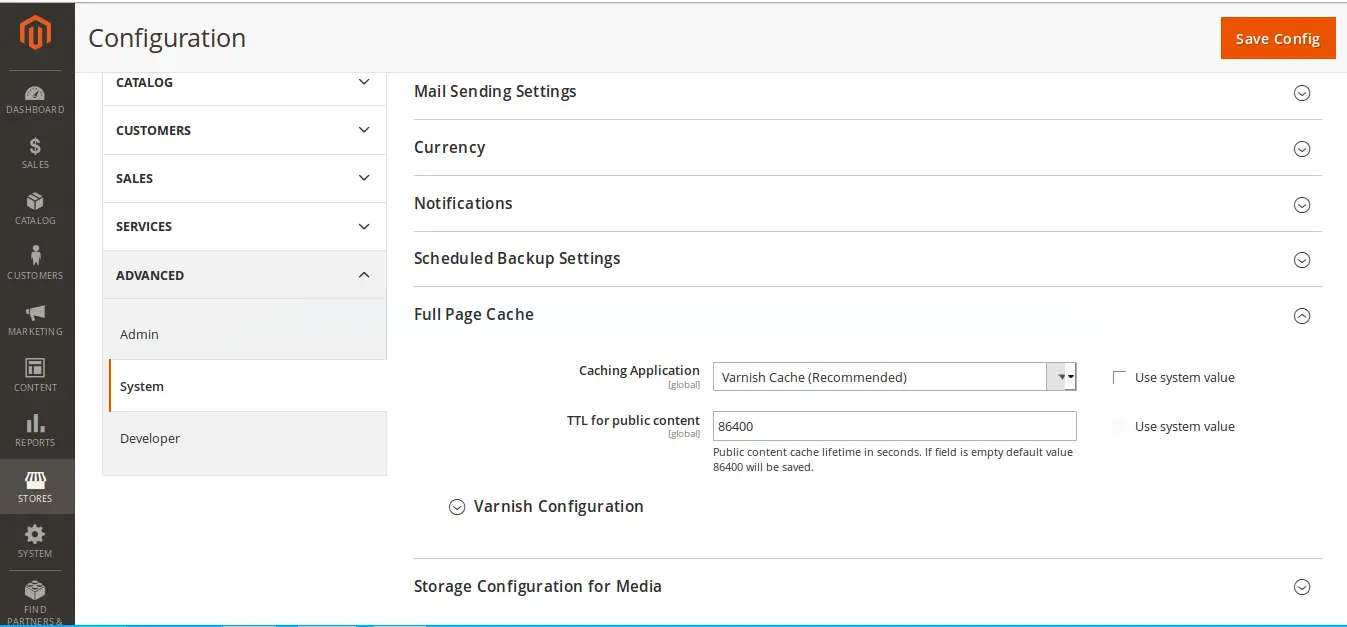This screenshot has height=627, width=1347.
Task: Open the Caching Application dropdown
Action: click(1062, 377)
